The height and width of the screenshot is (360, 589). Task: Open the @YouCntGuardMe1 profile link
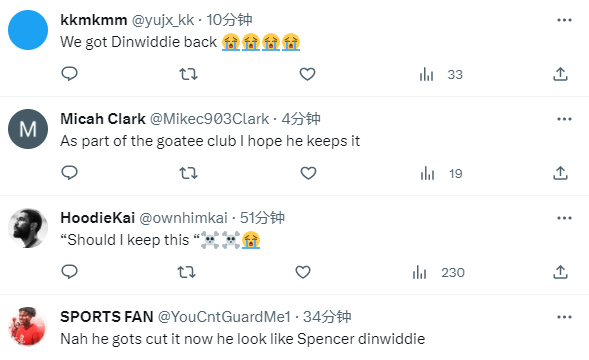pyautogui.click(x=224, y=317)
